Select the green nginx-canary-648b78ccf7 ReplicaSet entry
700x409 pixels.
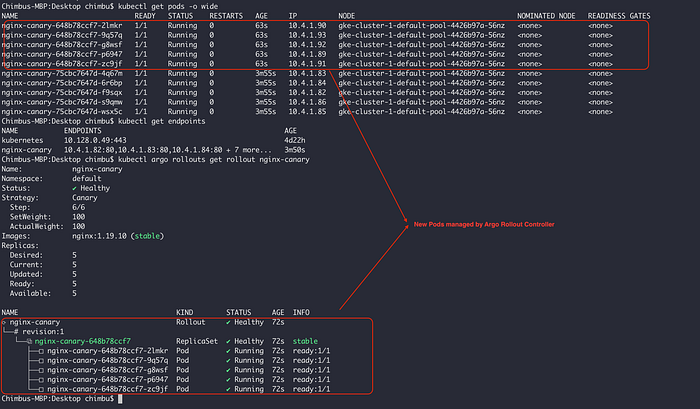[83, 341]
